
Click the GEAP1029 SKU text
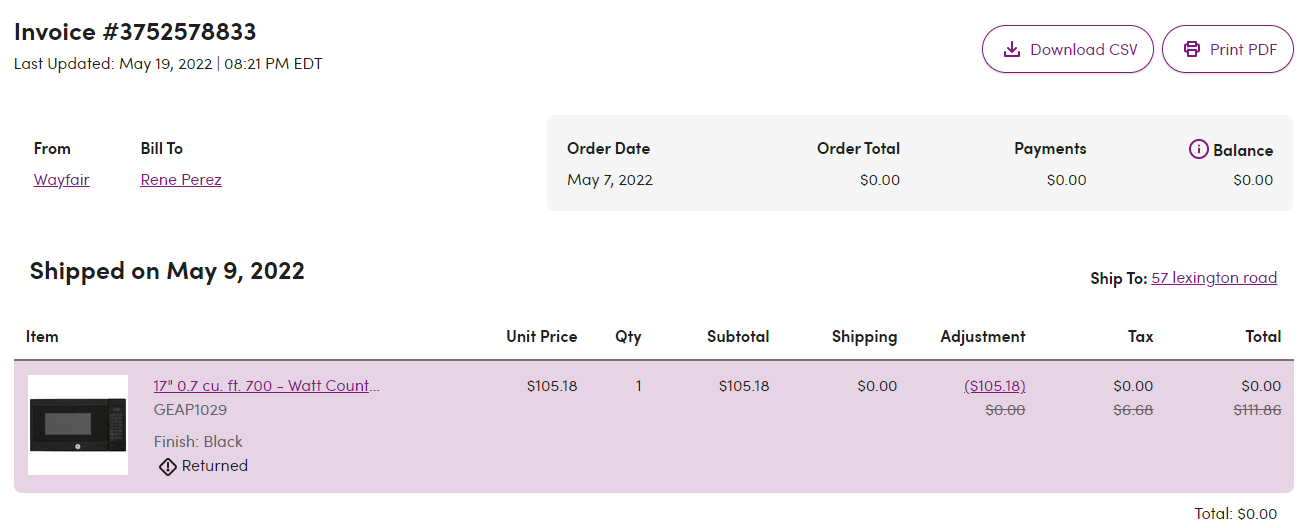click(x=190, y=410)
